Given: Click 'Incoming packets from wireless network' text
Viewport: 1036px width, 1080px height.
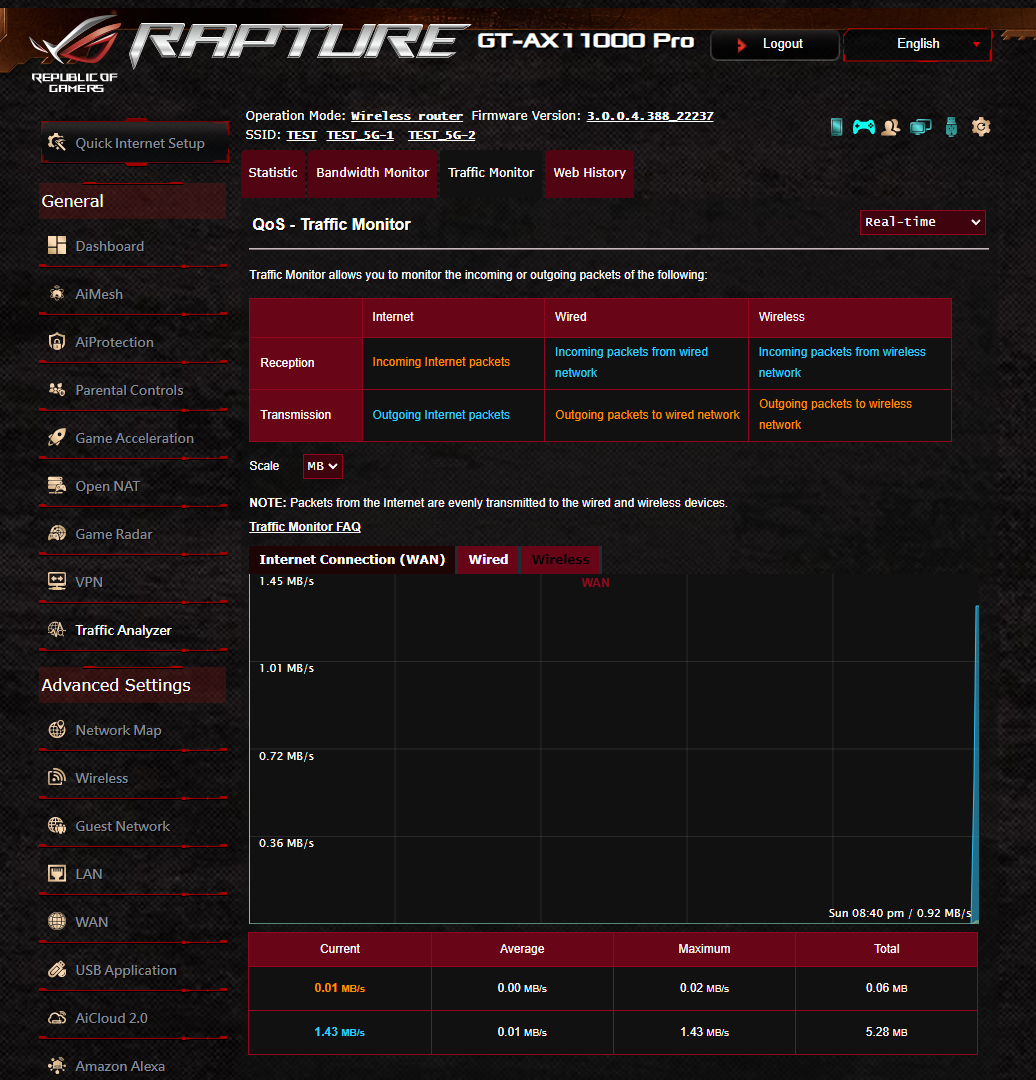Looking at the screenshot, I should pyautogui.click(x=842, y=362).
